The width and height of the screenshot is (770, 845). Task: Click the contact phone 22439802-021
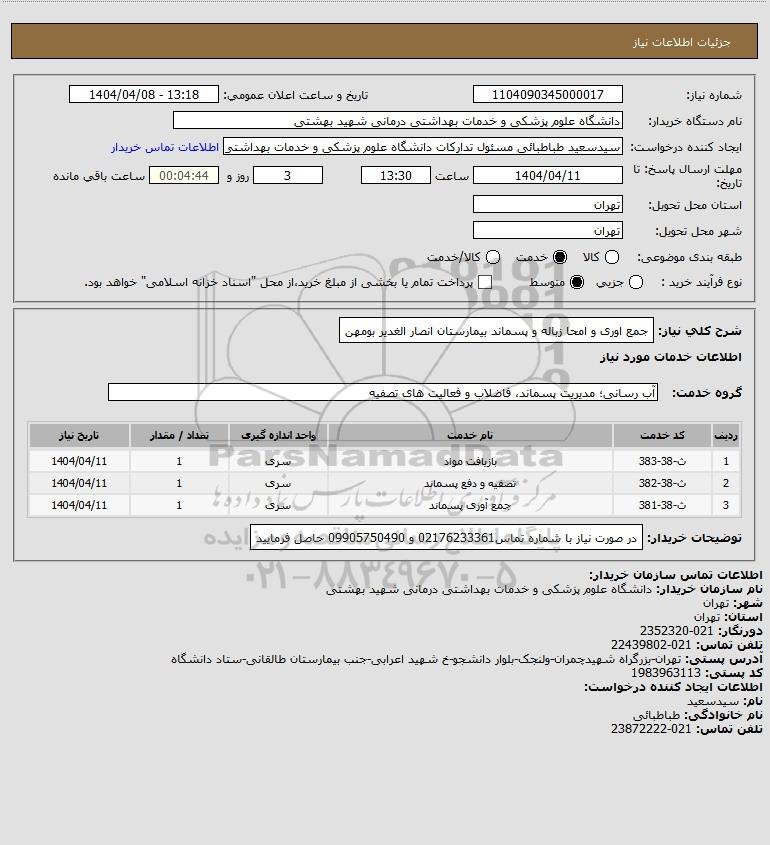651,645
